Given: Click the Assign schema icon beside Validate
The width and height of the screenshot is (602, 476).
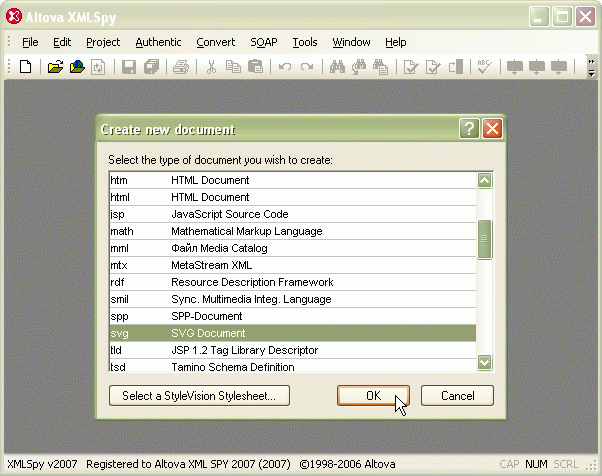Looking at the screenshot, I should pyautogui.click(x=455, y=67).
